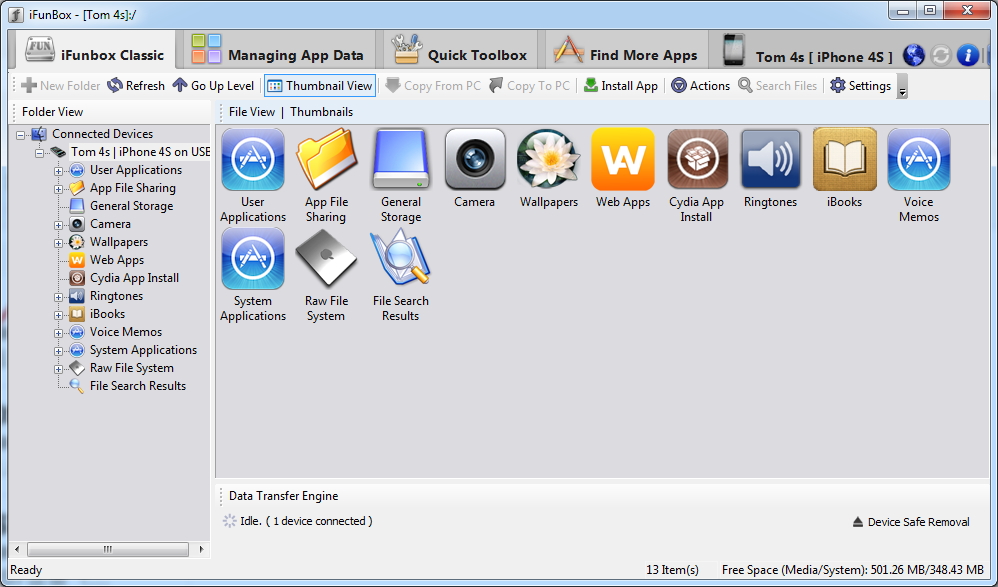The image size is (998, 587).
Task: Click the blue info icon
Action: pos(967,55)
